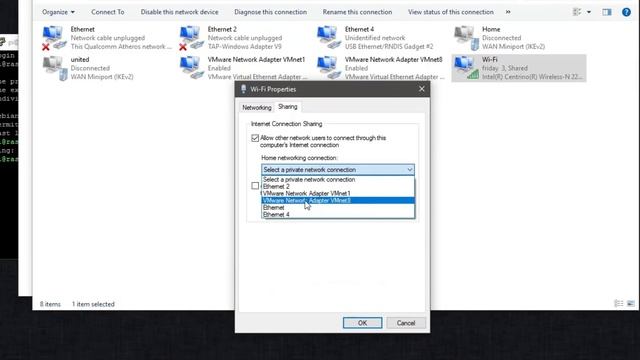Image resolution: width=640 pixels, height=360 pixels.
Task: Toggle the second checkbox behind the dropdown list
Action: (x=255, y=186)
